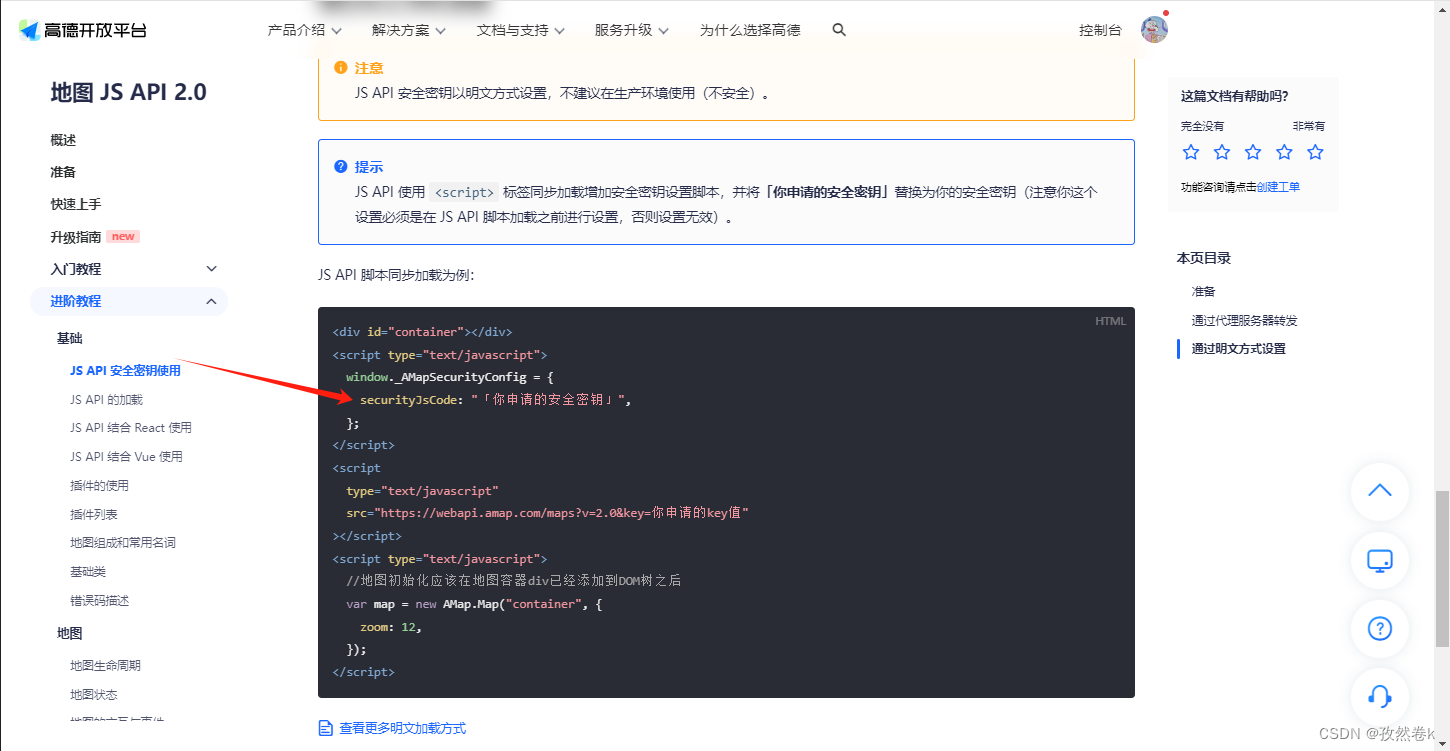Viewport: 1450px width, 751px height.
Task: Open 插件列表 sidebar item
Action: tap(93, 514)
